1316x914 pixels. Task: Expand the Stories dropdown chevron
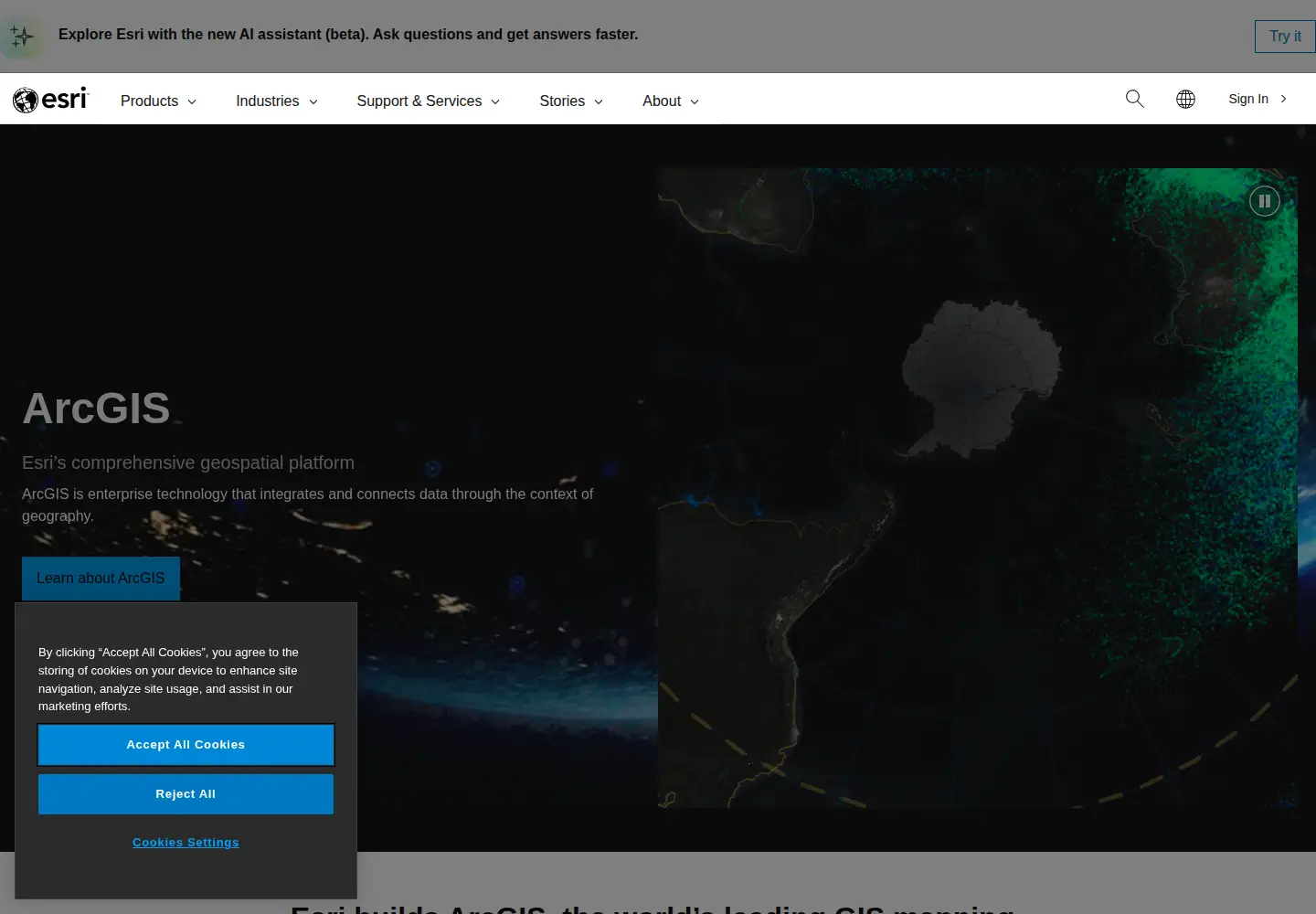coord(599,101)
